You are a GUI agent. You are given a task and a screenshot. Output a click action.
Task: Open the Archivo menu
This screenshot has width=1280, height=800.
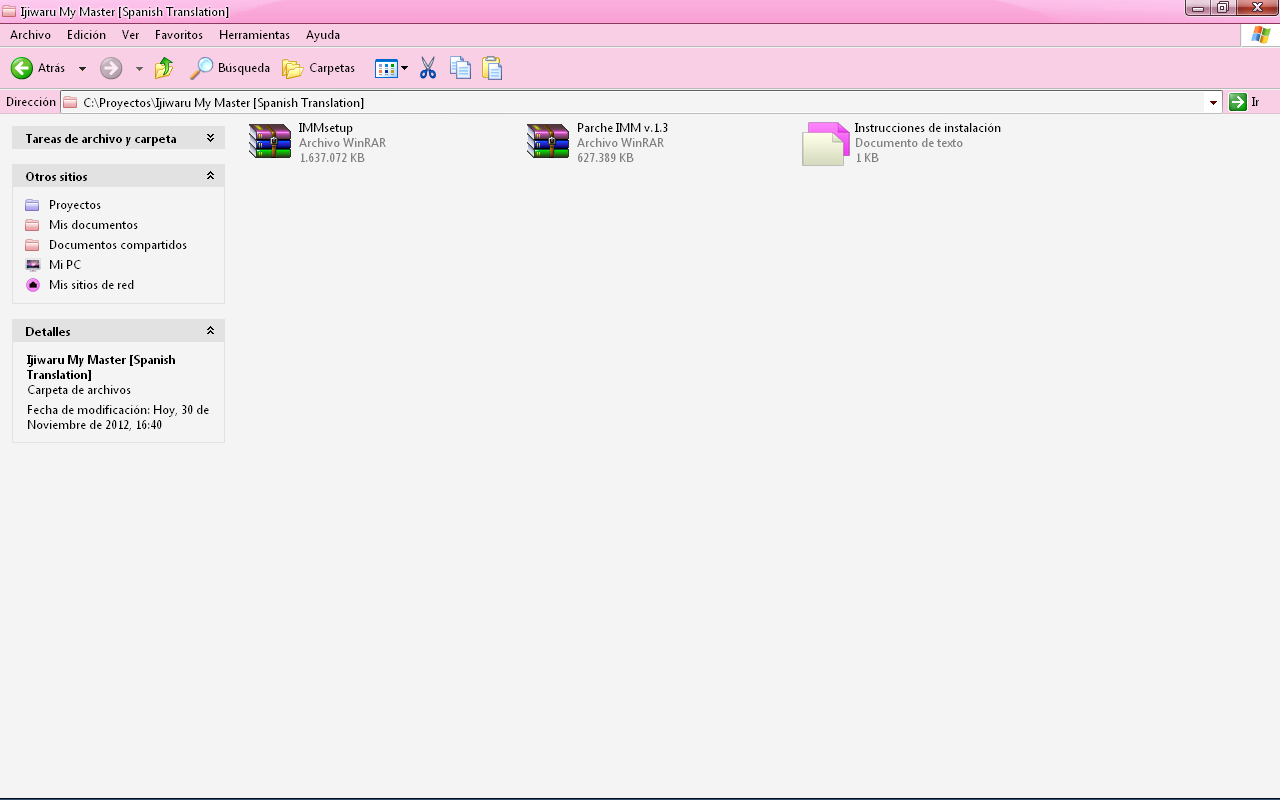point(30,35)
